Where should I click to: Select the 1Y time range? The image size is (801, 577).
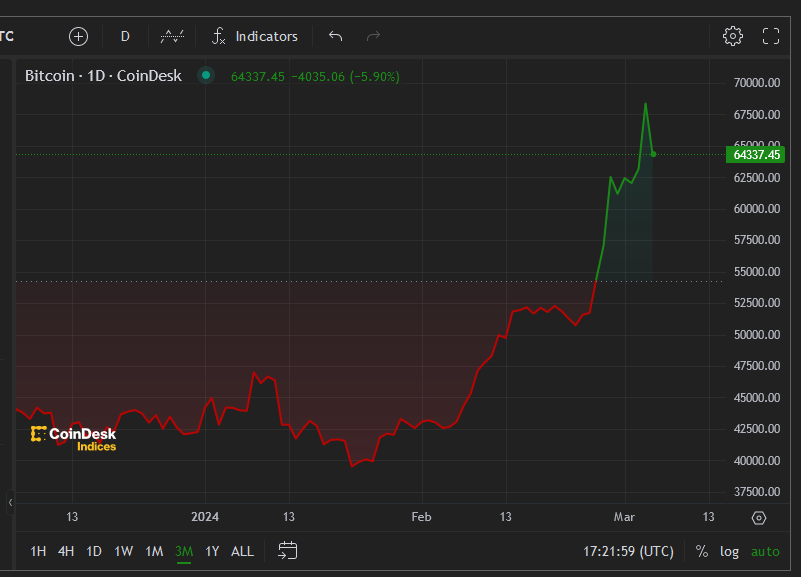[212, 551]
